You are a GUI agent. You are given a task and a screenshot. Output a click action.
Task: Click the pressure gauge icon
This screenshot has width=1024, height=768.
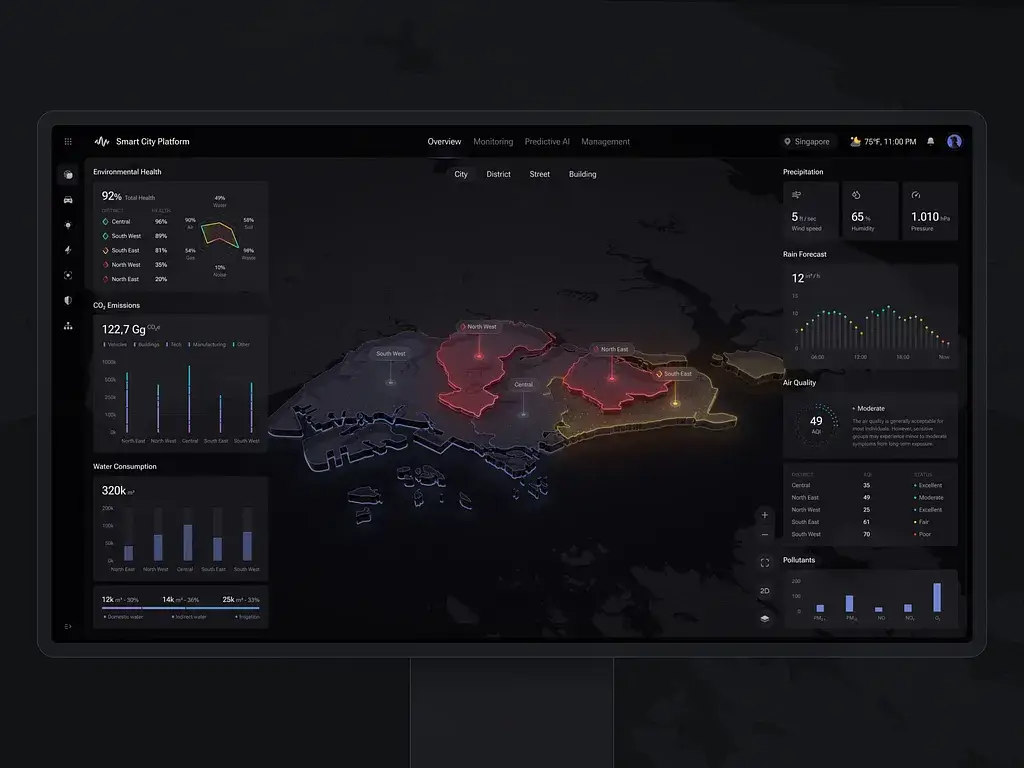click(x=916, y=195)
